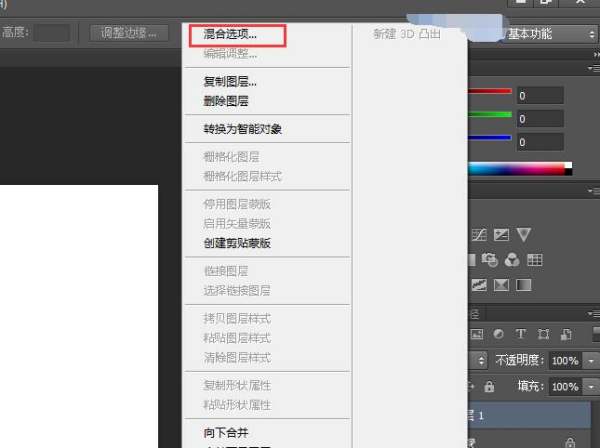This screenshot has width=600, height=448.
Task: Add an Exposure adjustment layer
Action: [501, 235]
